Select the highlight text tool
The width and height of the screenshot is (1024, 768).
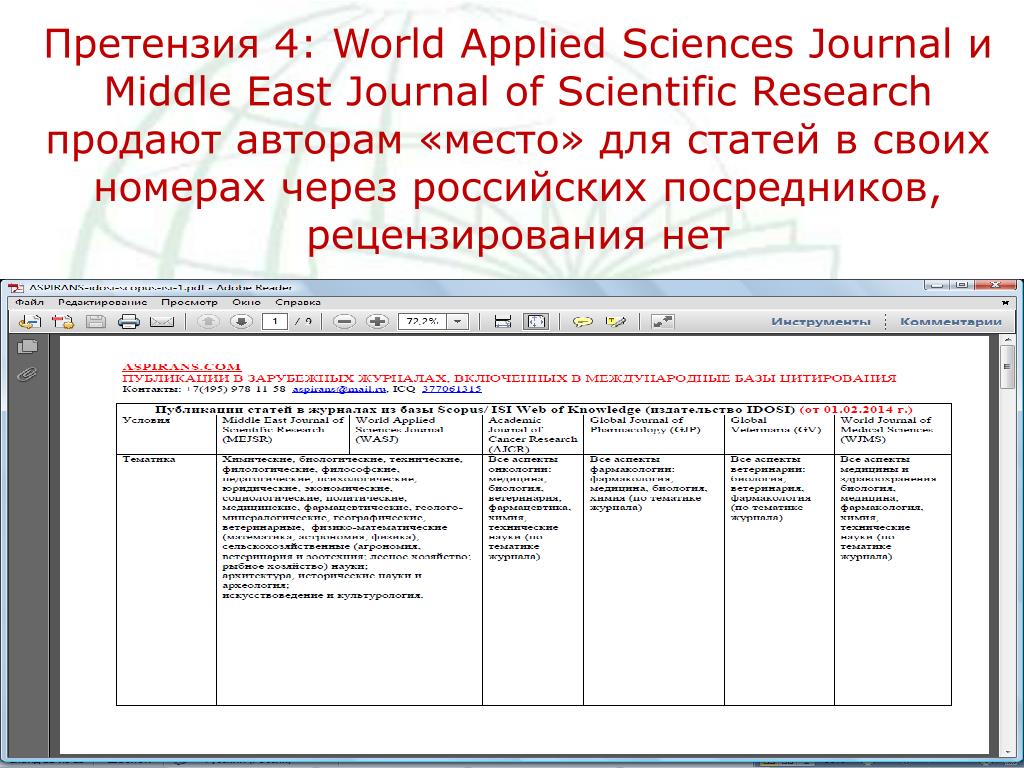(616, 321)
